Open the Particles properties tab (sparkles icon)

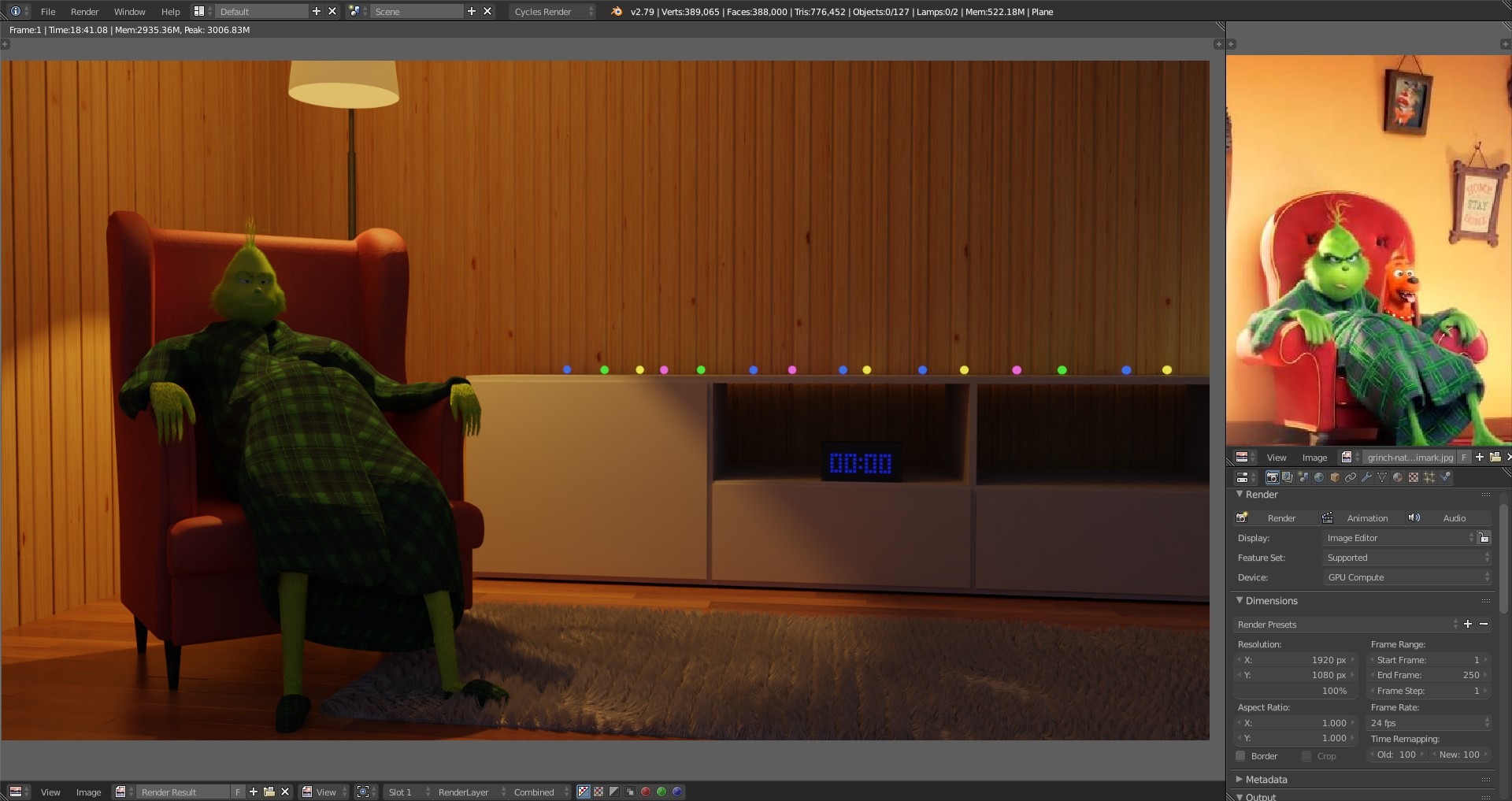[x=1429, y=477]
